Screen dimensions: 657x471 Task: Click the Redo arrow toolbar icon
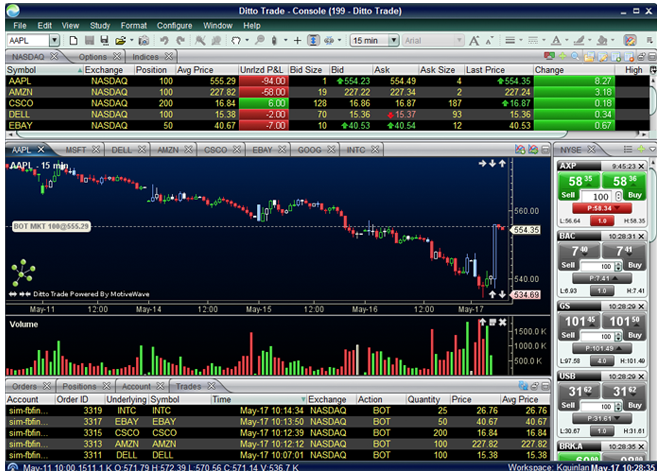point(181,40)
